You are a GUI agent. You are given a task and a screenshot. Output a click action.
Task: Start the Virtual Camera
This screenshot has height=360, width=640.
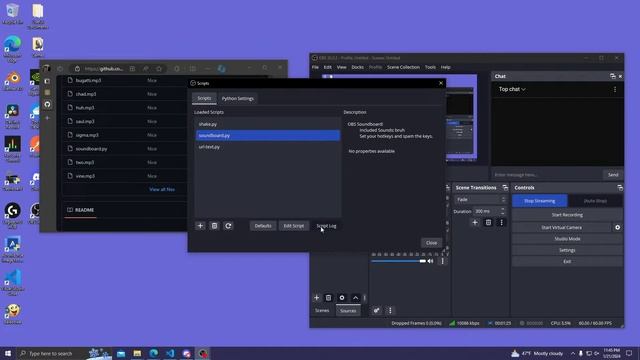pyautogui.click(x=562, y=227)
